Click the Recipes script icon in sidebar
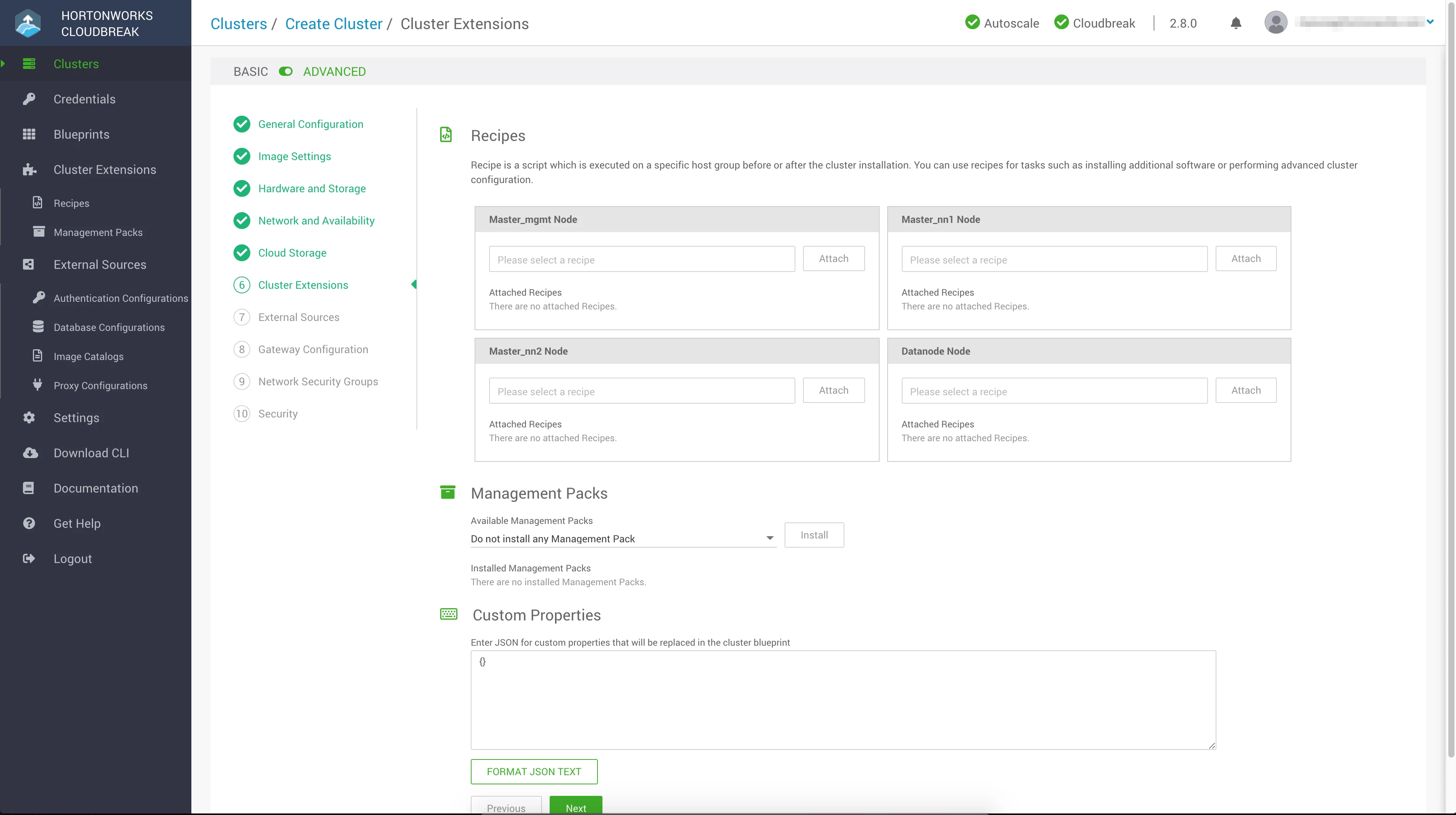The image size is (1456, 815). [x=37, y=203]
